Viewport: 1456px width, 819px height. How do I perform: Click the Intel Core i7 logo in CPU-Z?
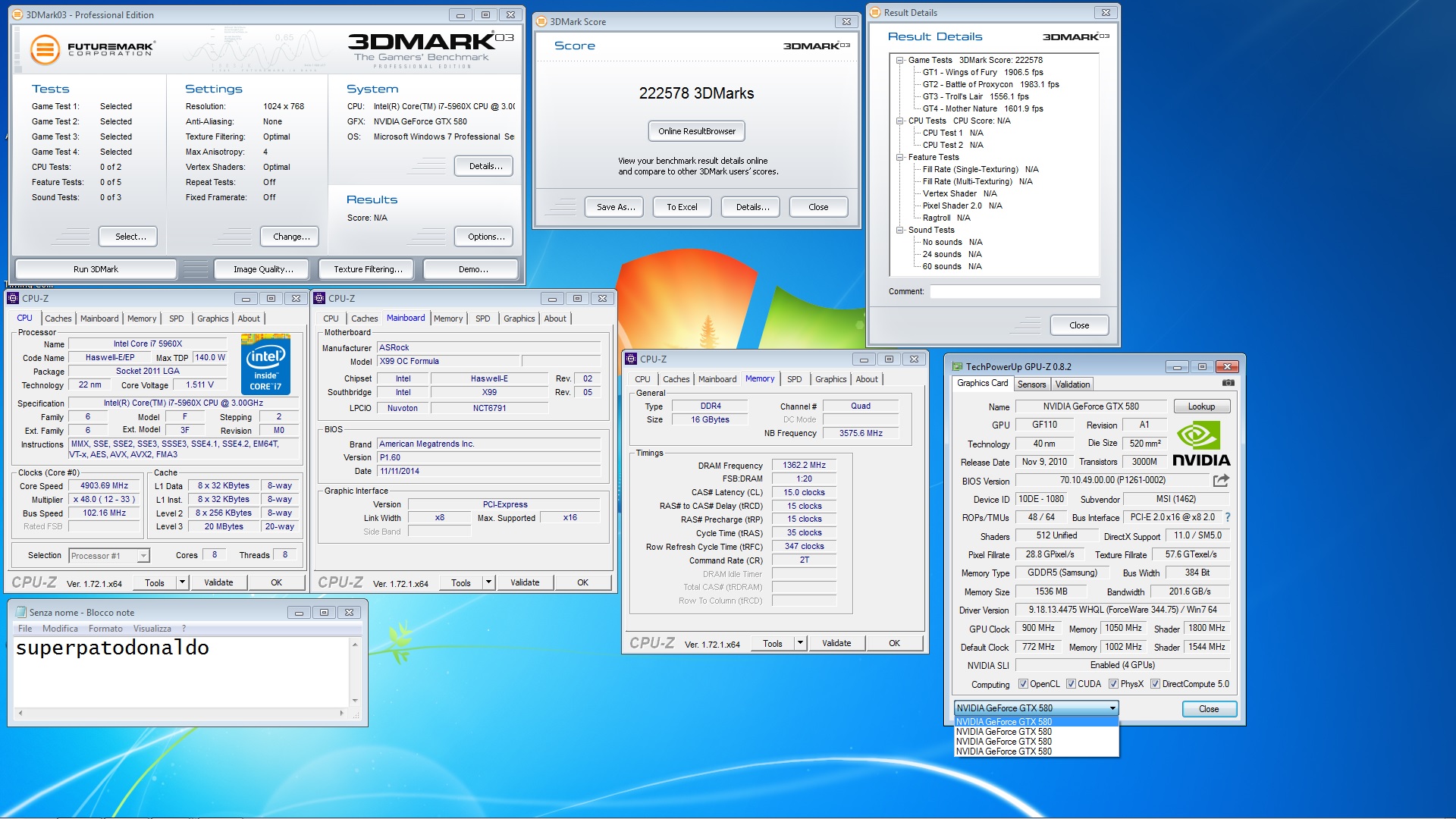pyautogui.click(x=265, y=364)
